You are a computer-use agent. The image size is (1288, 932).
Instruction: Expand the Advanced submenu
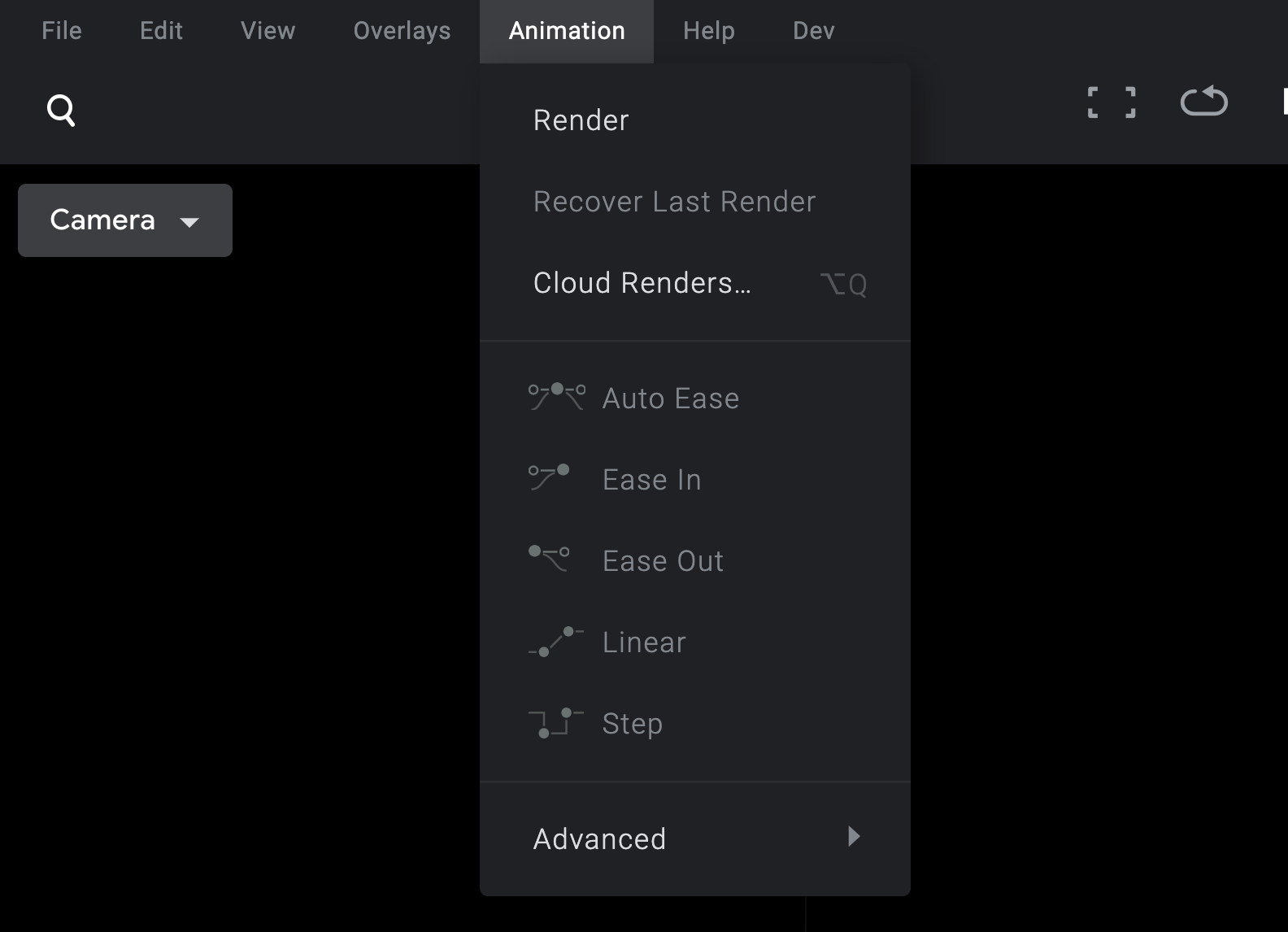point(694,838)
